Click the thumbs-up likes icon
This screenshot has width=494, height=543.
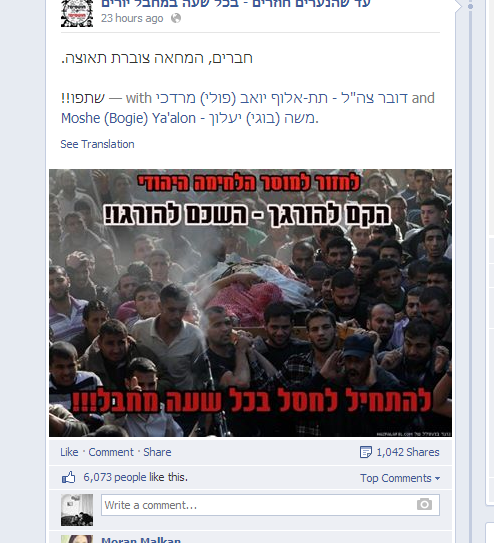(69, 477)
